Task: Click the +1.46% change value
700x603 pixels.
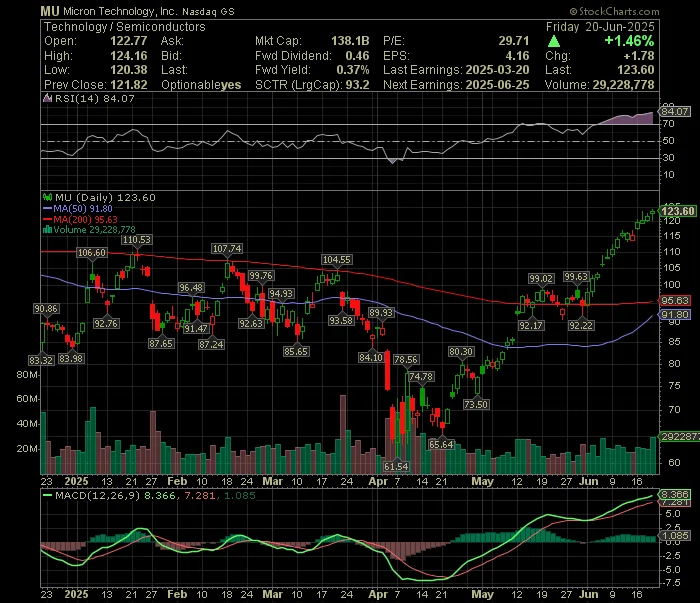Action: pos(629,41)
